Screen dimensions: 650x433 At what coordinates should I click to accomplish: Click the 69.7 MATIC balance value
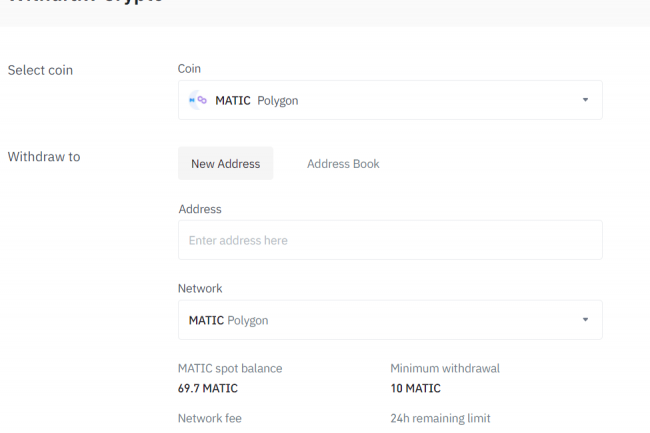[208, 388]
